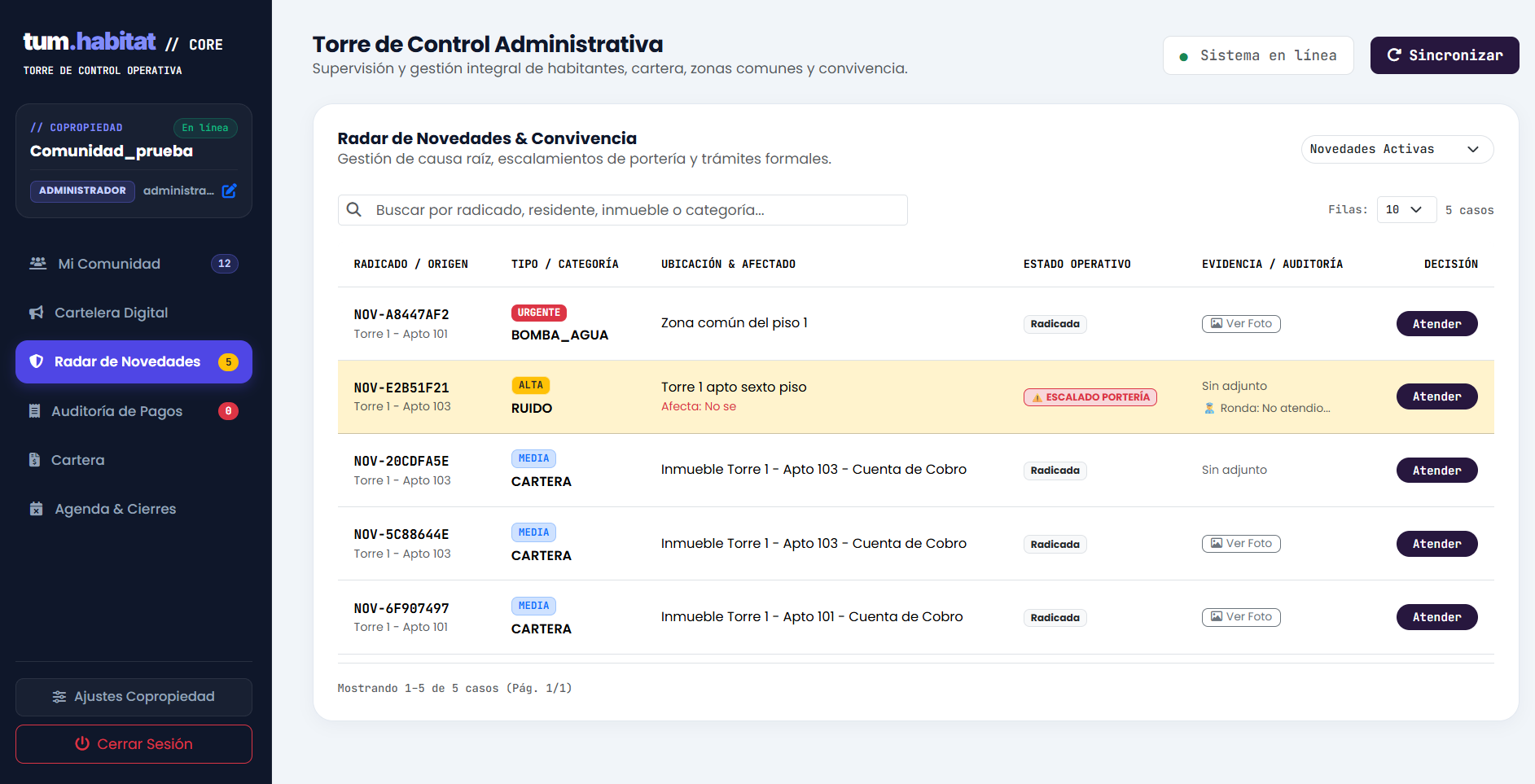Click Torre 1 apto sexto piso location
The image size is (1535, 784).
tap(734, 387)
